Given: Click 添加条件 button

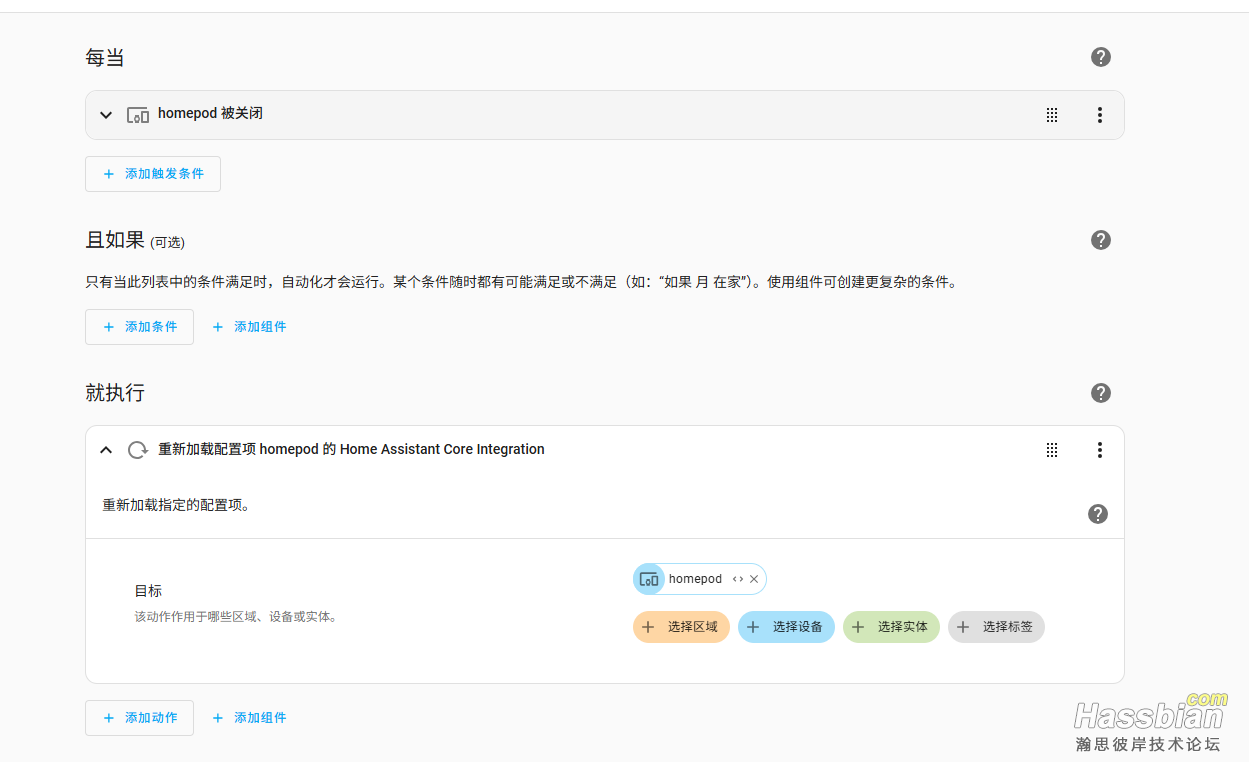Looking at the screenshot, I should coord(139,327).
